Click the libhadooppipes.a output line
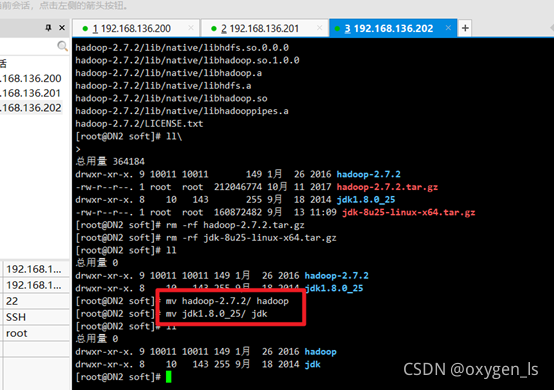Screen dimensions: 554x390 [182, 111]
